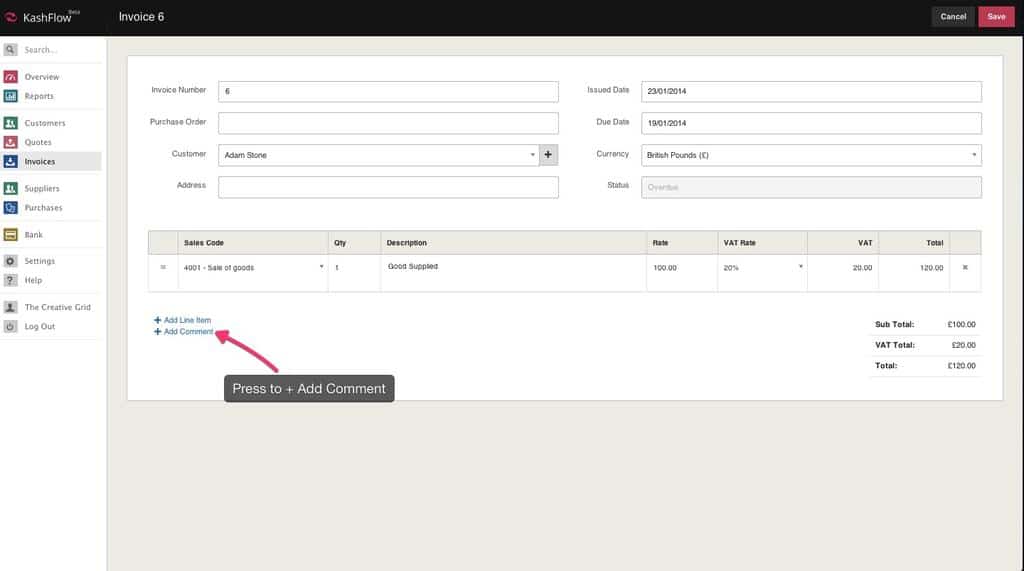
Task: Open Settings with the gear icon
Action: [11, 261]
